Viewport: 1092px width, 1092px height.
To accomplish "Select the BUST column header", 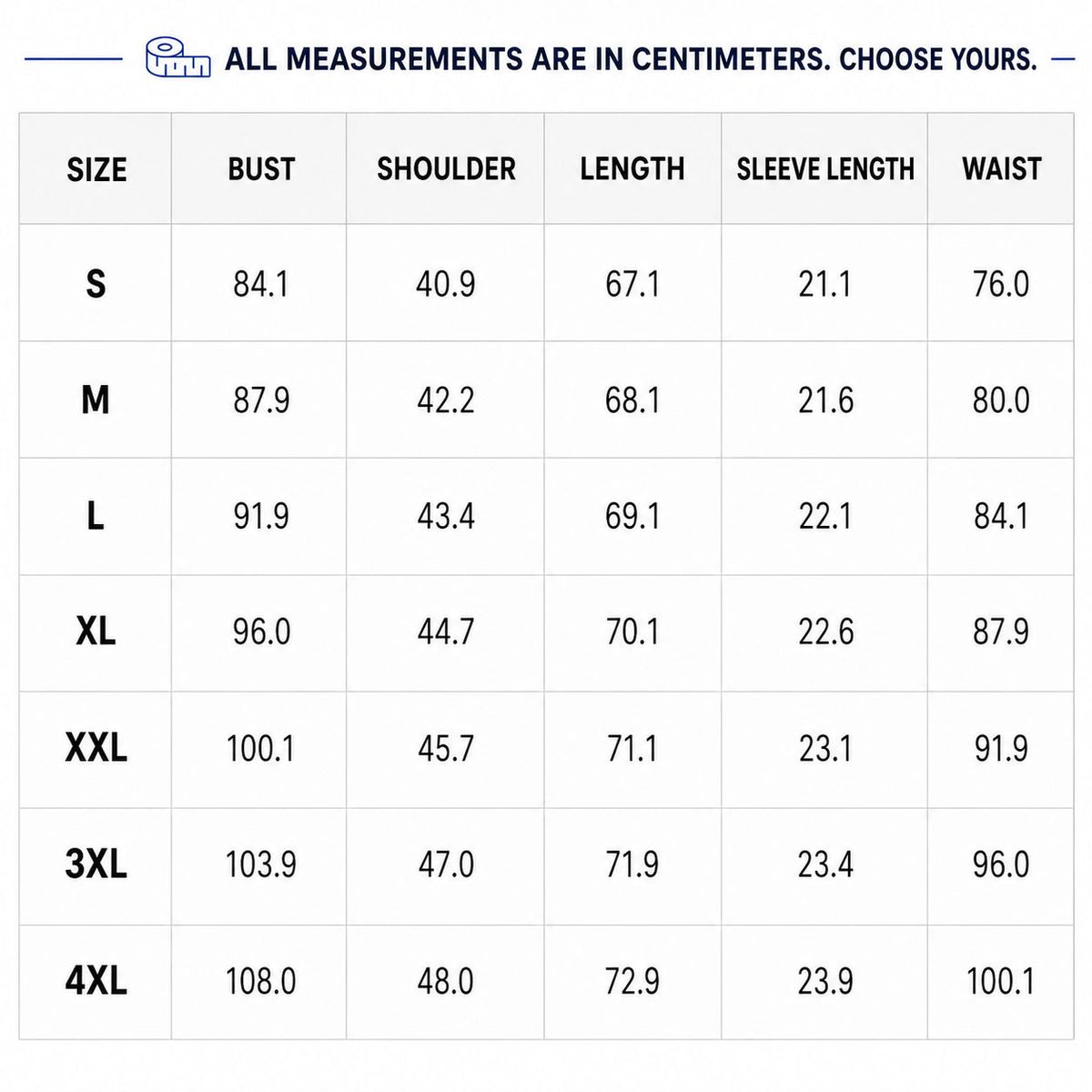I will click(261, 169).
